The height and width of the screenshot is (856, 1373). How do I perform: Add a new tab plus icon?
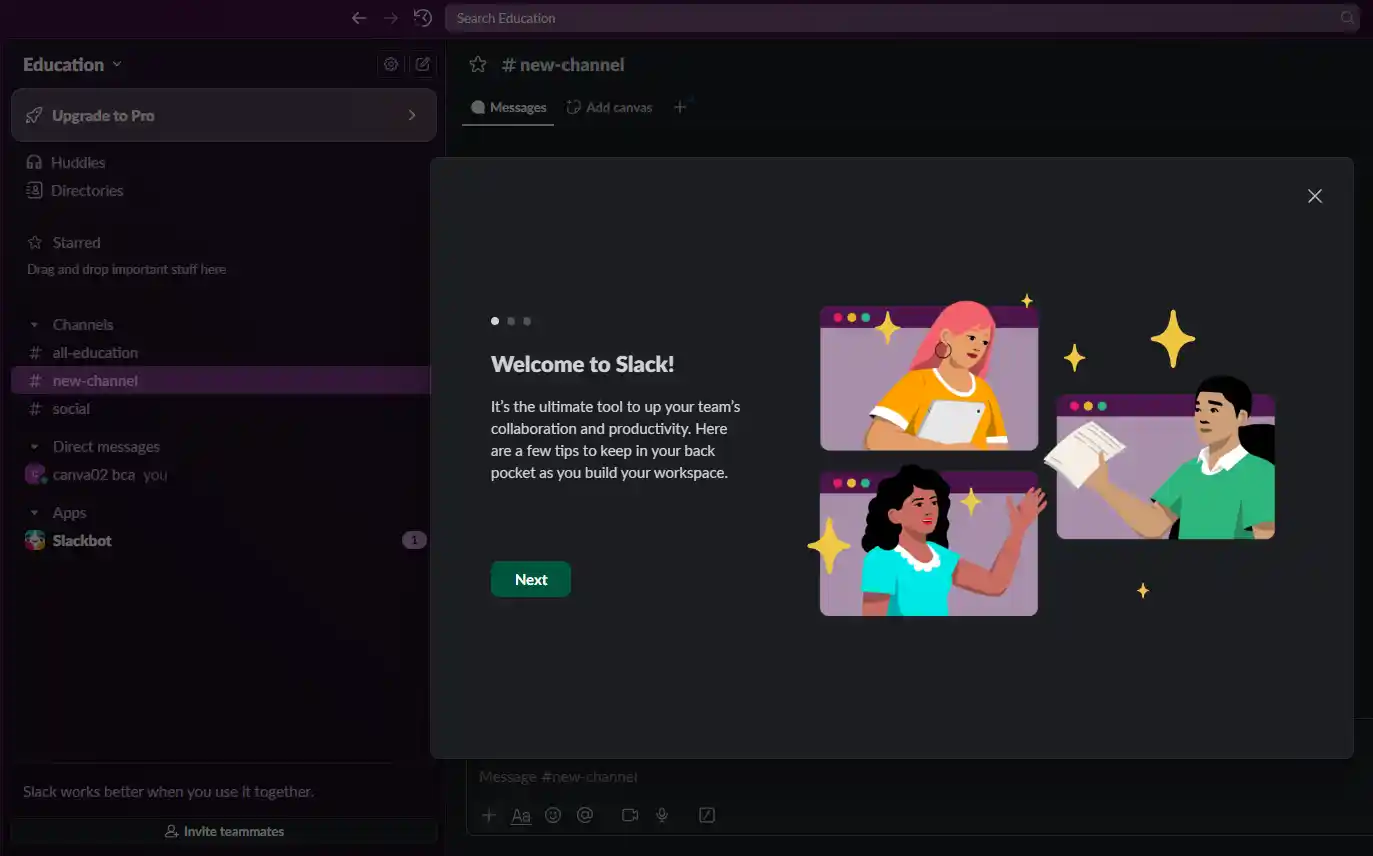click(680, 107)
